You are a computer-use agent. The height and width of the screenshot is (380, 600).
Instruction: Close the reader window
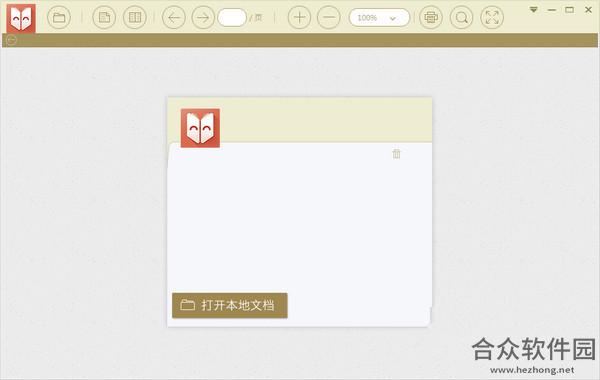[x=589, y=10]
